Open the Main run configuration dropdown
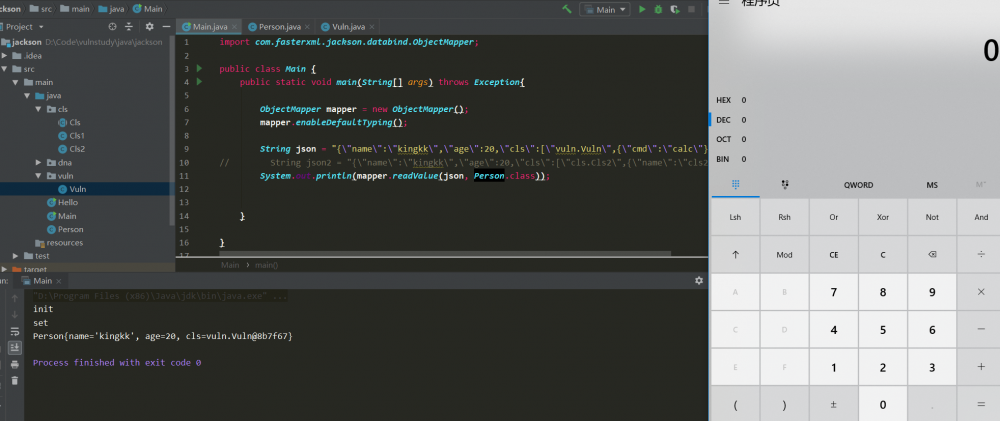Screen dimensions: 1000x421 [x=604, y=10]
